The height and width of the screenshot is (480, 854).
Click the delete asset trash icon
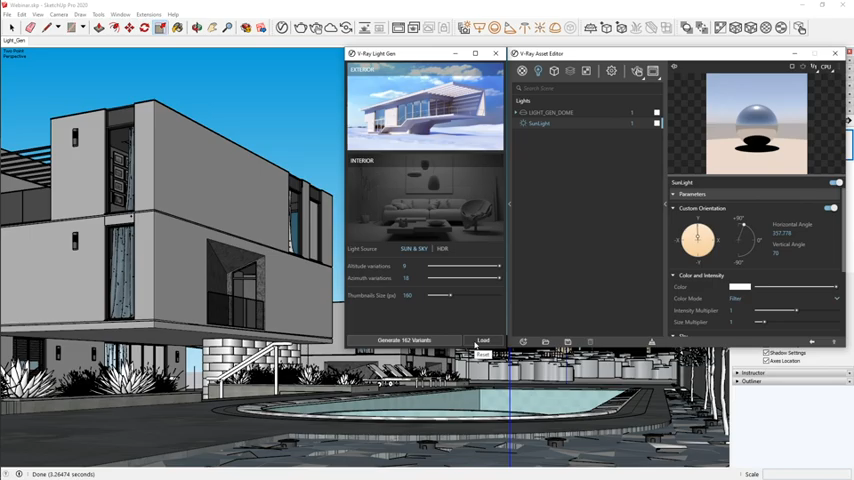click(x=590, y=342)
